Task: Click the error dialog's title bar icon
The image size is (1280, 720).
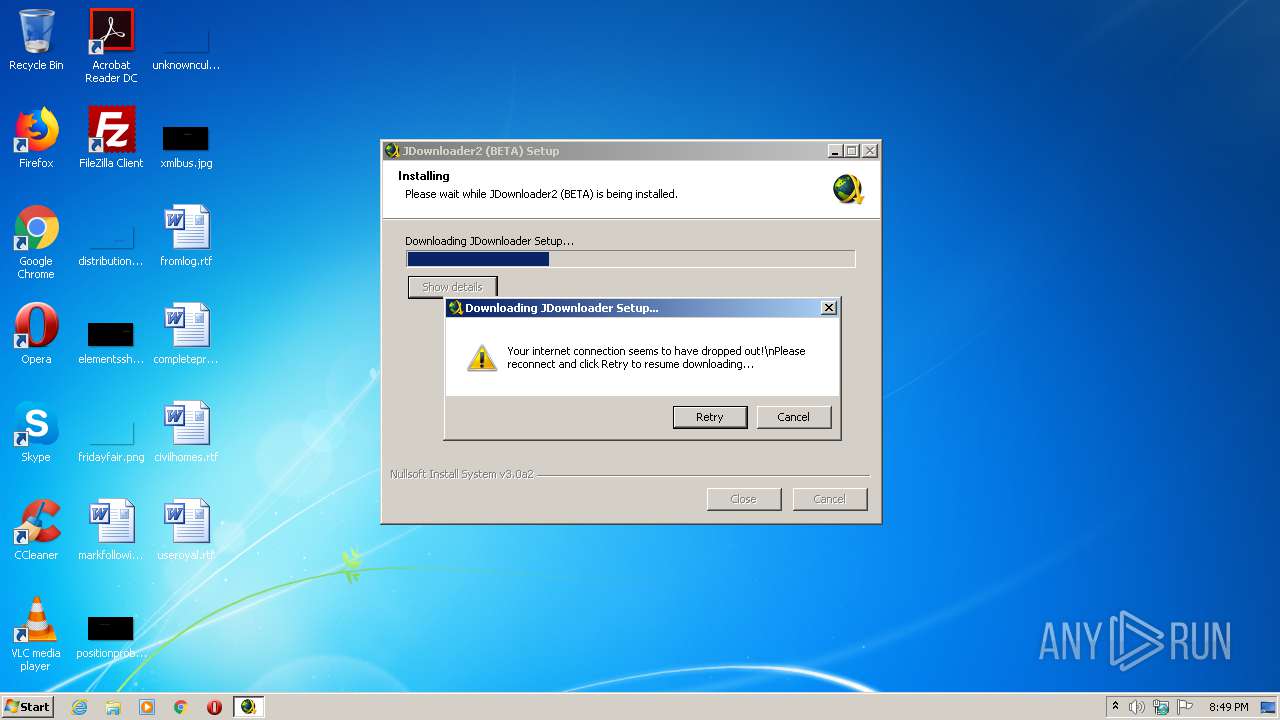Action: (455, 308)
